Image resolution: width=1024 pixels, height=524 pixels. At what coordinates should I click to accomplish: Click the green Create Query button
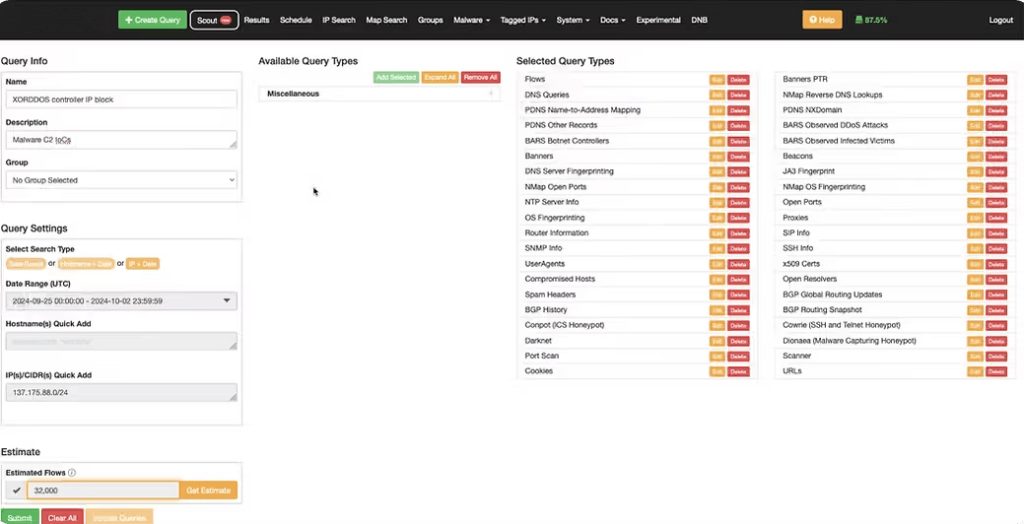(x=152, y=20)
